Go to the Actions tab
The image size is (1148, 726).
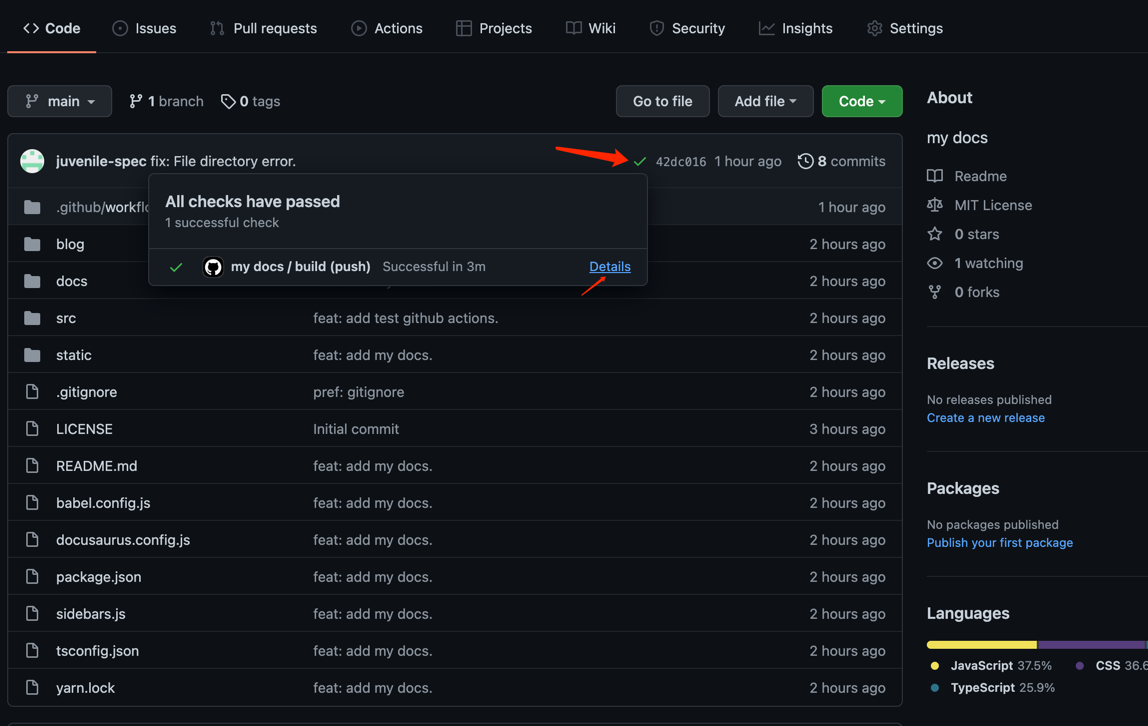tap(387, 29)
